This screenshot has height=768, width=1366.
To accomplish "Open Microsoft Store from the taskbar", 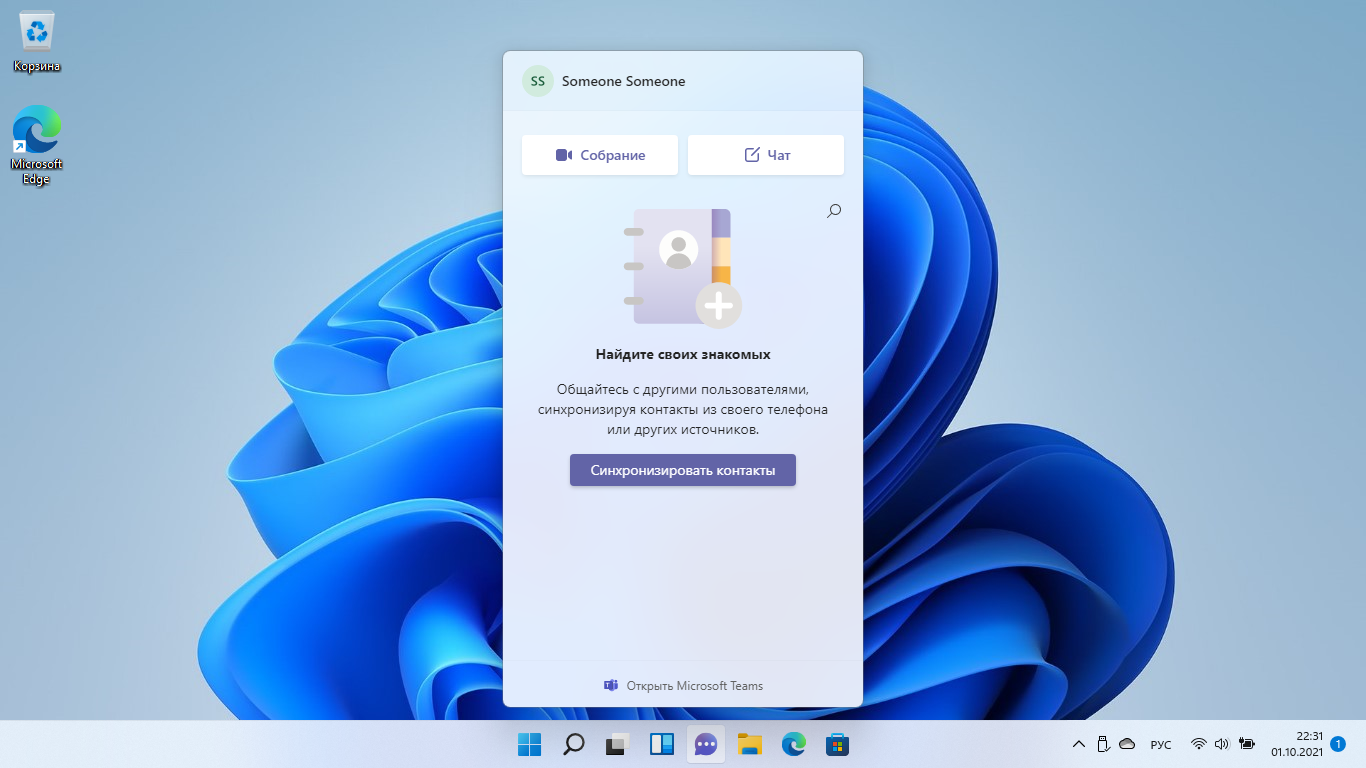I will pyautogui.click(x=838, y=744).
